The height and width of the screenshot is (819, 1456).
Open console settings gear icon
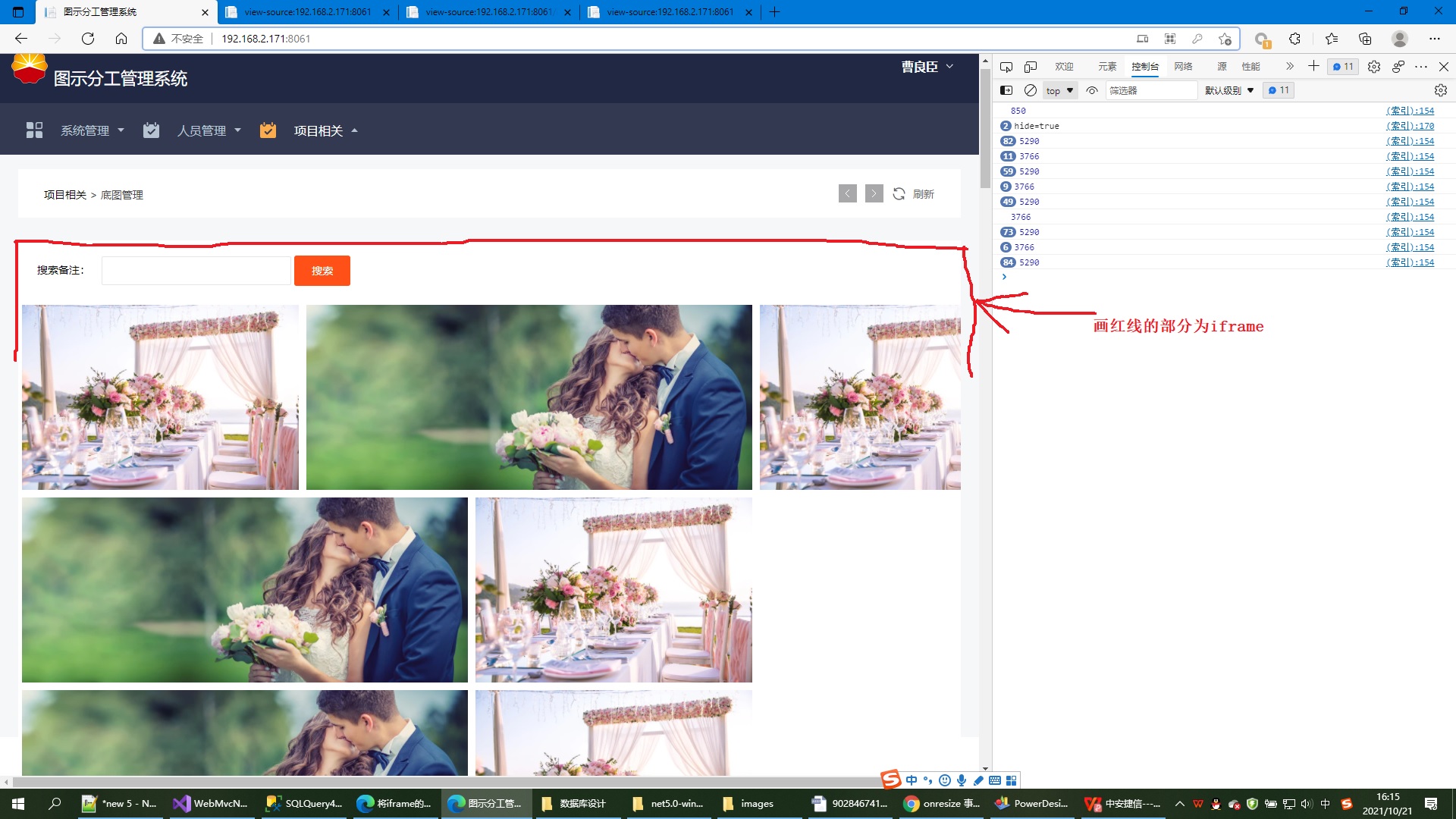pos(1440,90)
